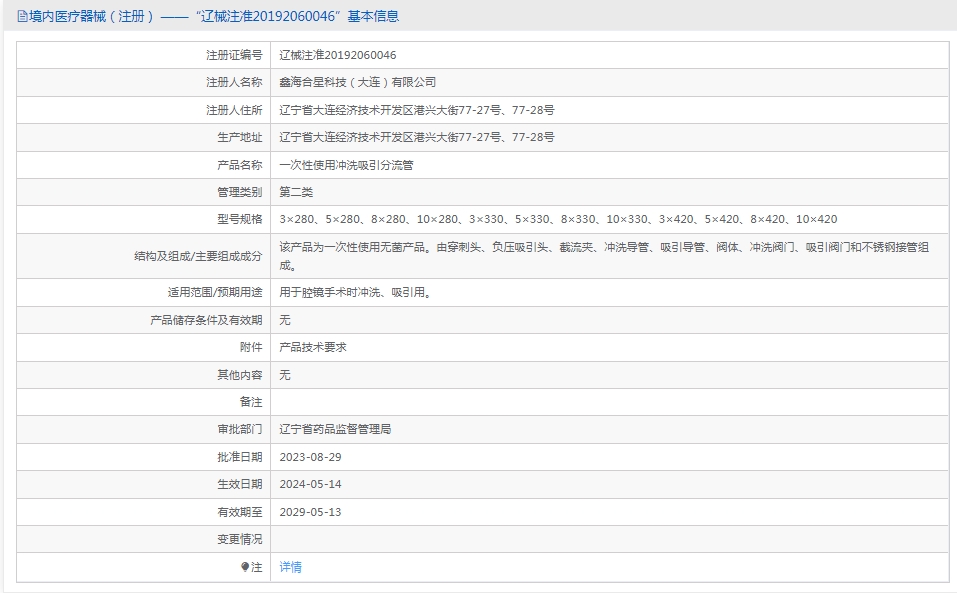Click the 管理类别 label

click(240, 192)
